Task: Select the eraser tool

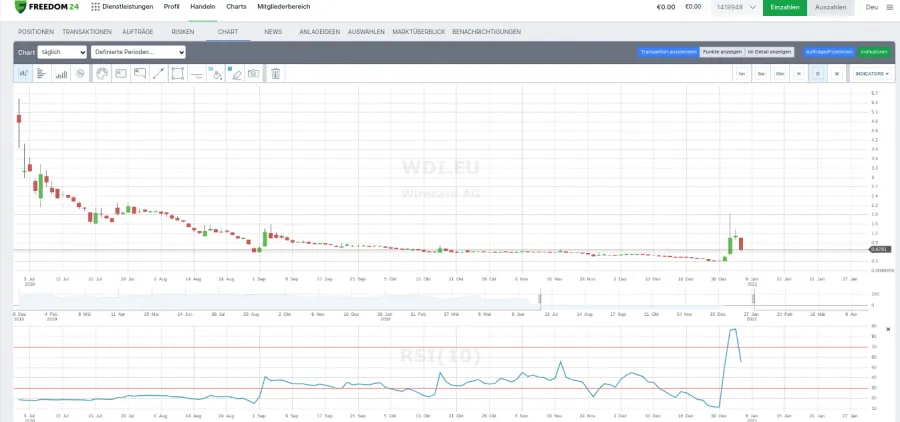Action: click(235, 73)
